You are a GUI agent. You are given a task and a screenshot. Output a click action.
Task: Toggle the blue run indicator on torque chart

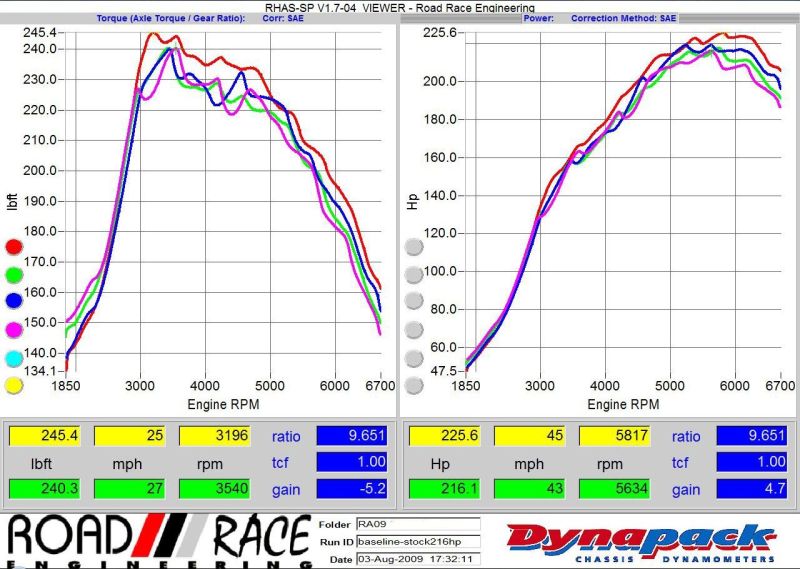coord(14,302)
